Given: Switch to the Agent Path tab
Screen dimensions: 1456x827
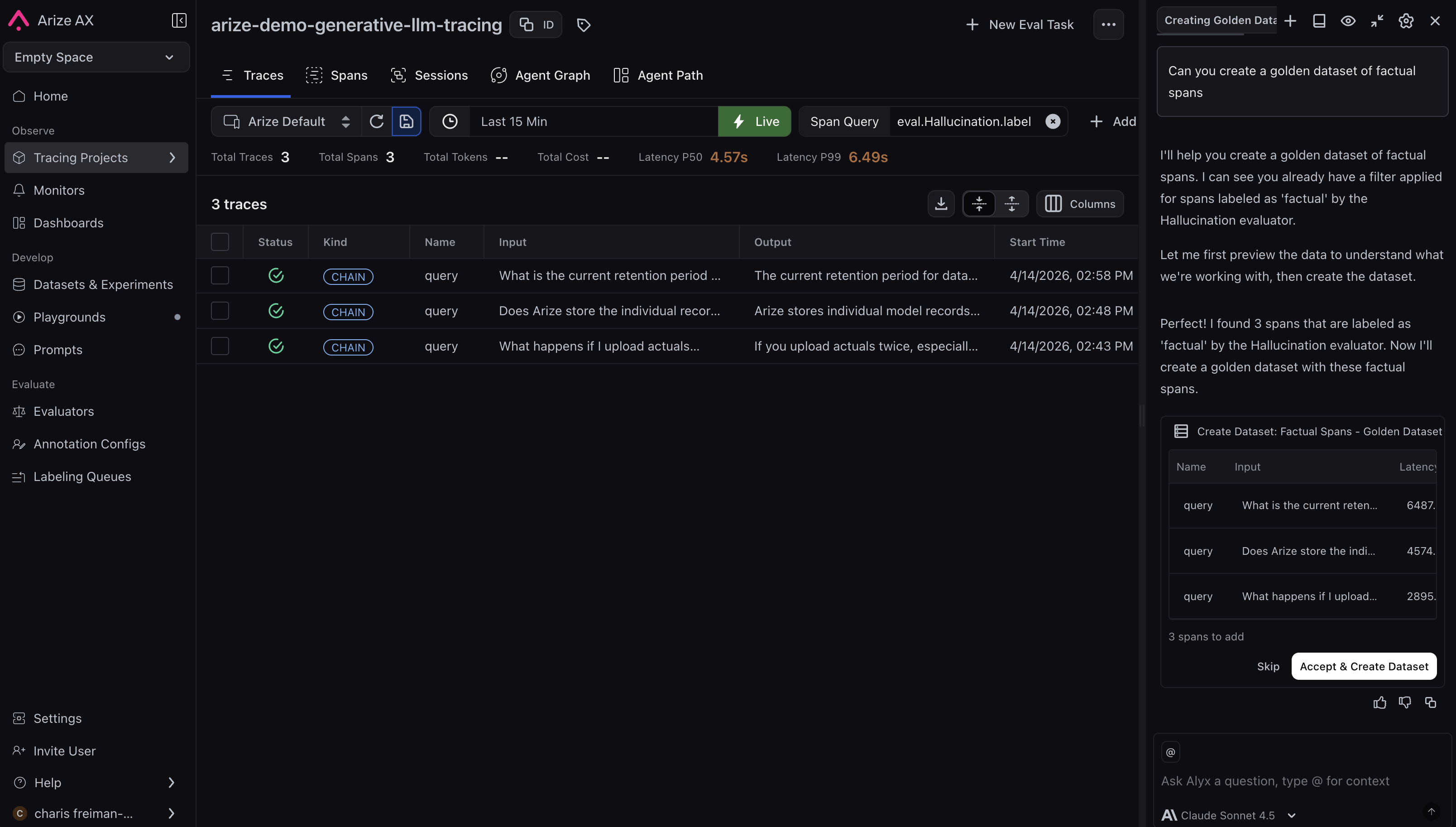Looking at the screenshot, I should tap(658, 75).
